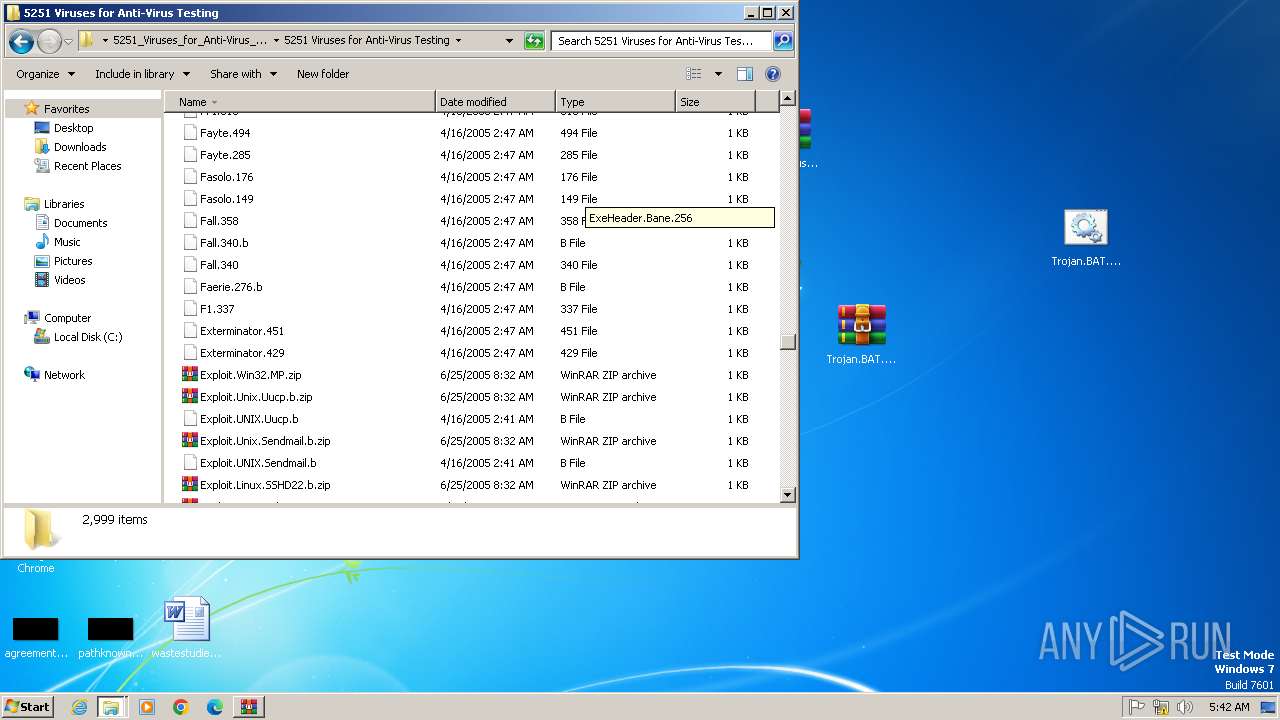This screenshot has height=720, width=1280.
Task: Open the view options dropdown arrow
Action: (x=718, y=74)
